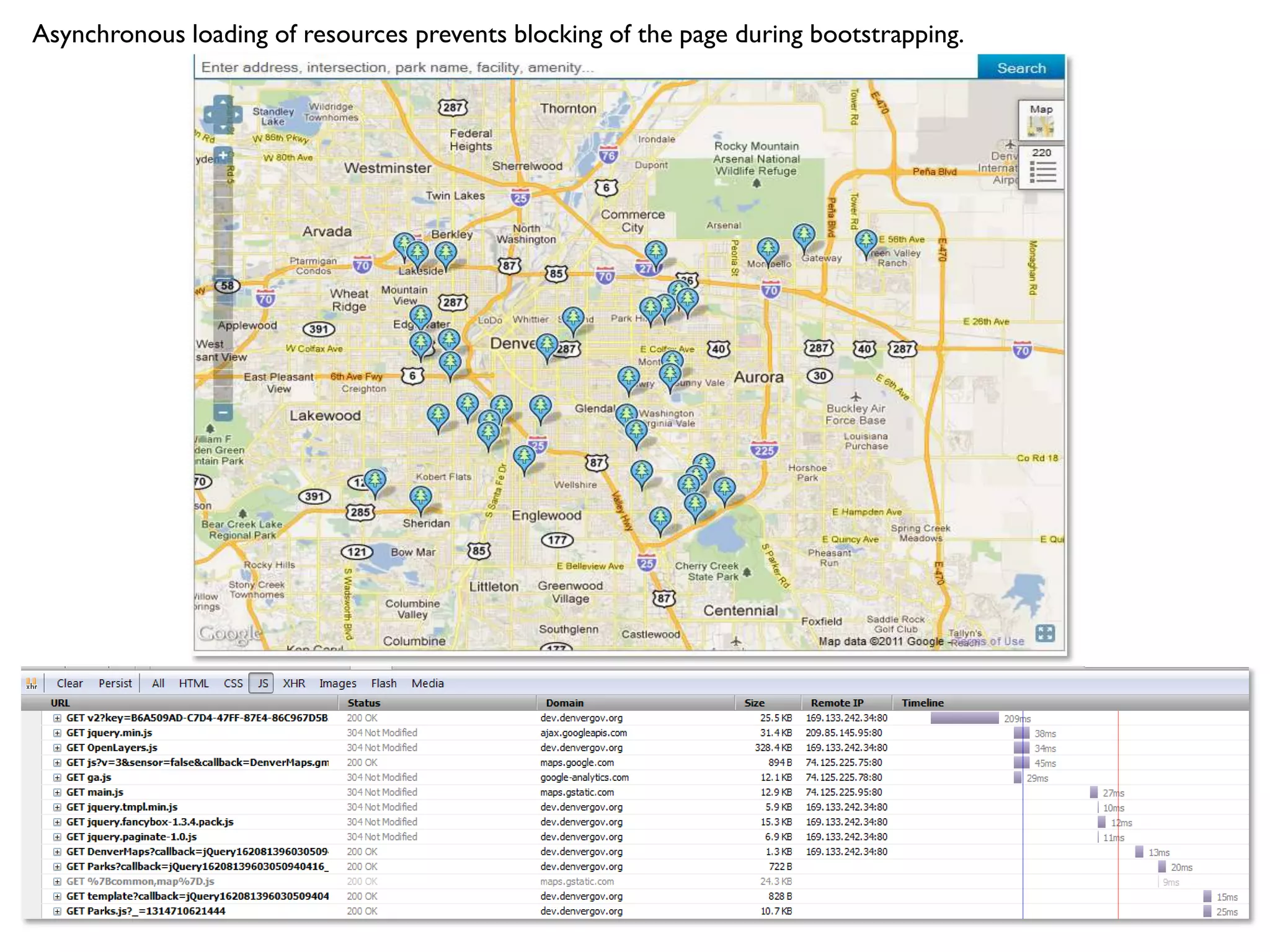Click the Firebug XHR break icon
Image resolution: width=1270 pixels, height=952 pixels.
coord(32,683)
